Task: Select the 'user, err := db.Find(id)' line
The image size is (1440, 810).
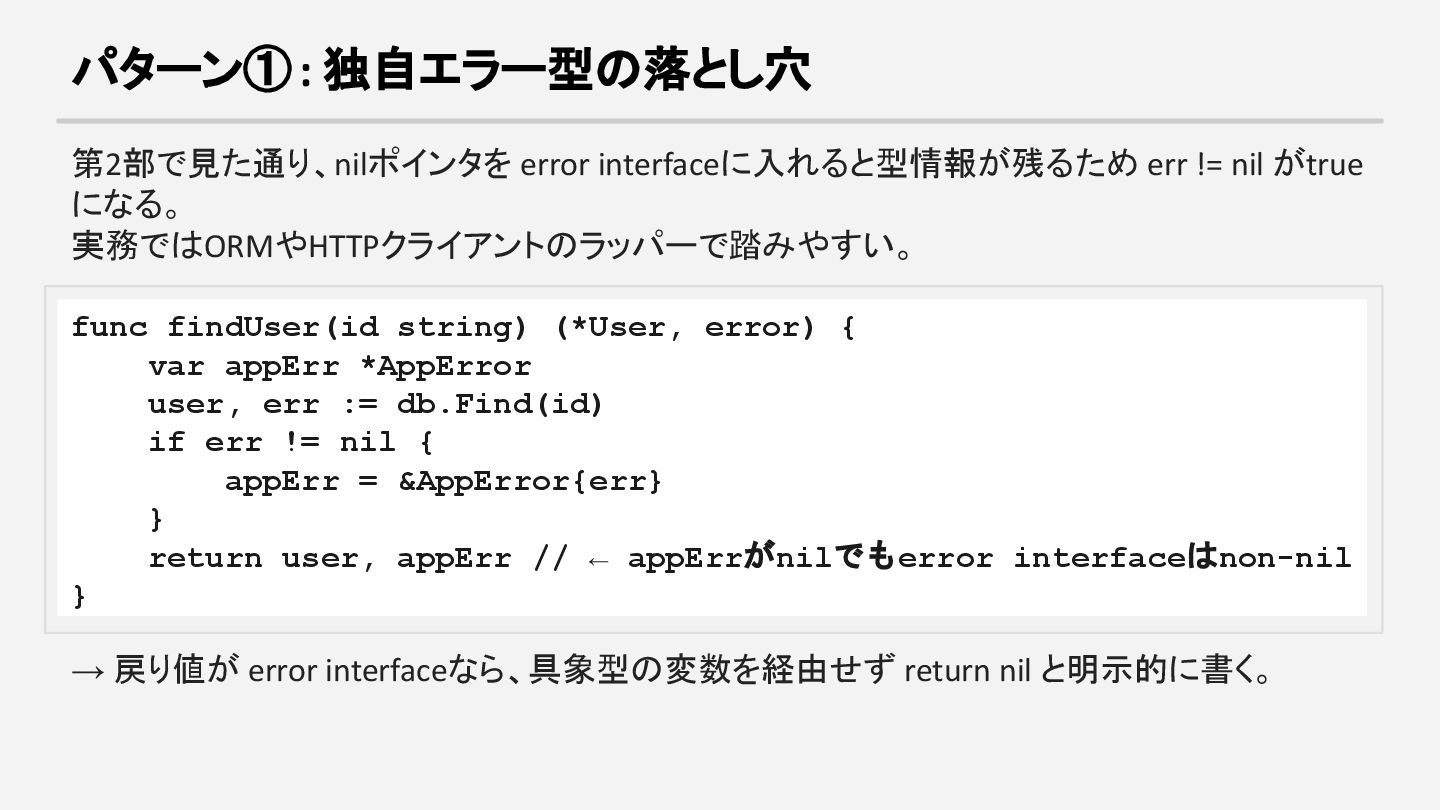Action: [x=376, y=404]
